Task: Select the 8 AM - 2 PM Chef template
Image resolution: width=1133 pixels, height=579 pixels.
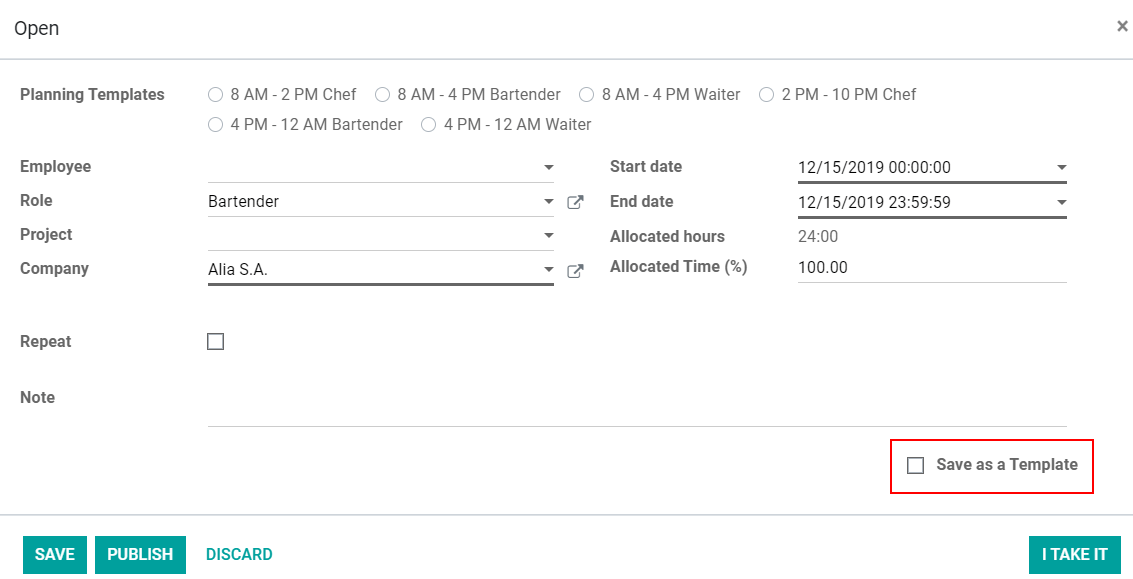Action: click(215, 95)
